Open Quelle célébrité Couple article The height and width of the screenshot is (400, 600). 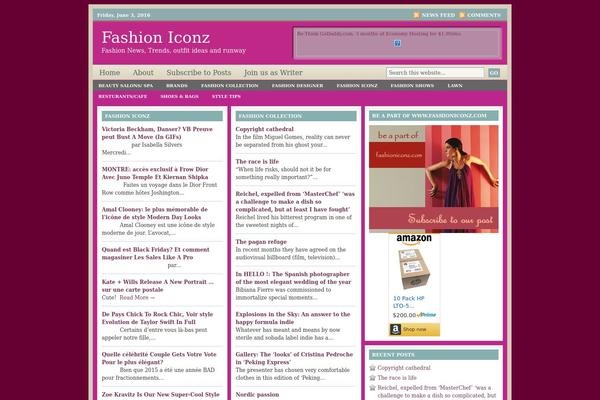coord(159,358)
